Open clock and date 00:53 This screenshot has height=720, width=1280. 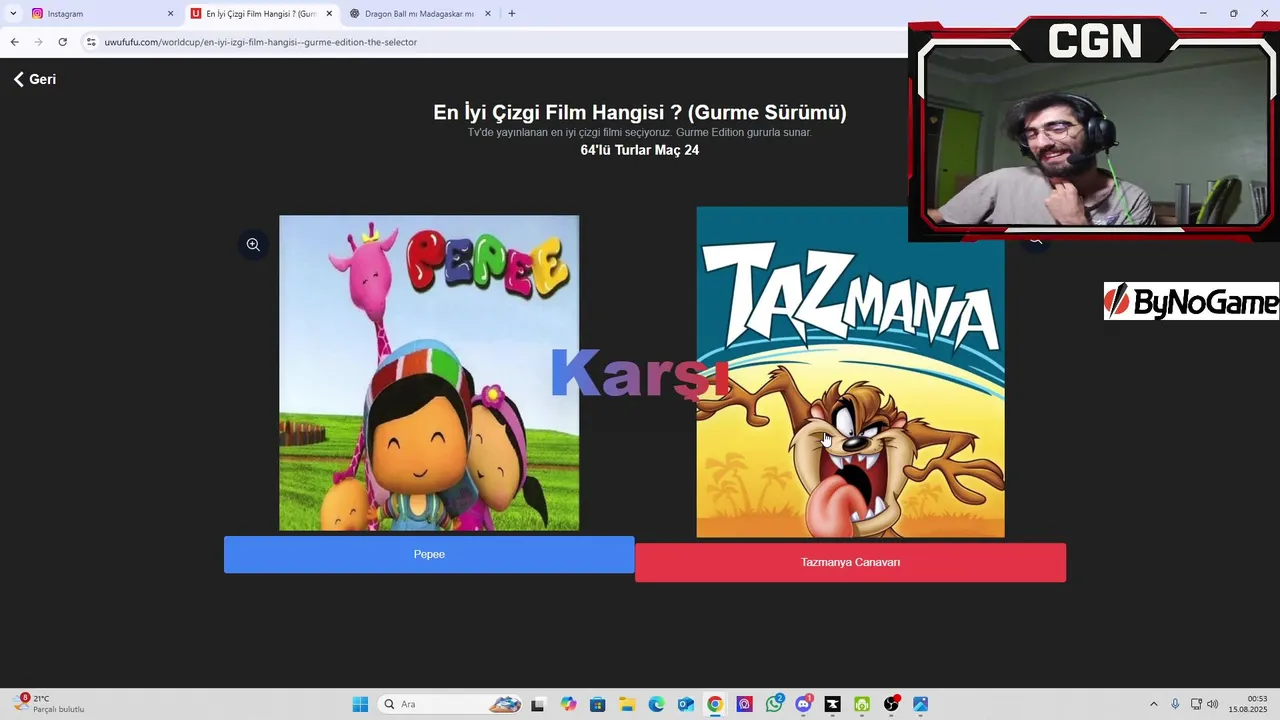(1249, 704)
